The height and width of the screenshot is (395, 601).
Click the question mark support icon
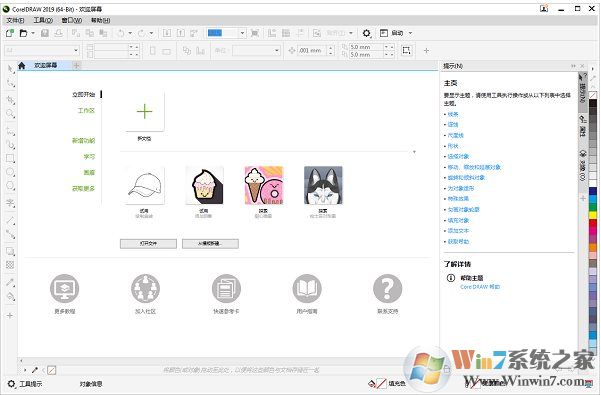point(388,288)
